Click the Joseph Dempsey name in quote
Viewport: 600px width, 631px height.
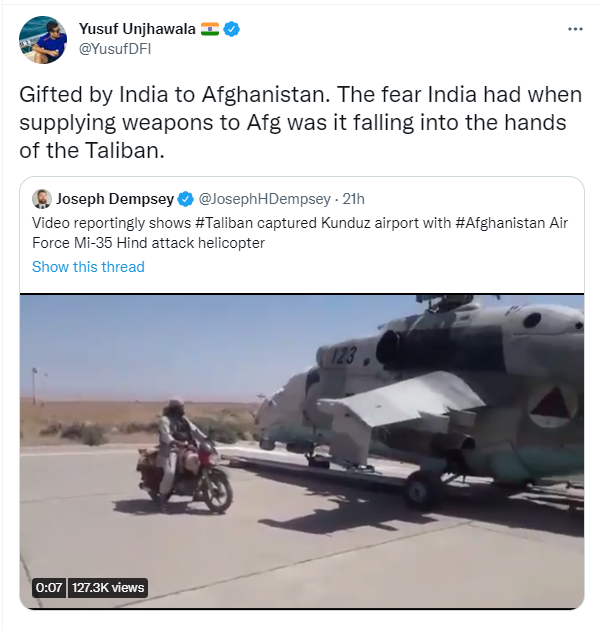click(x=115, y=199)
